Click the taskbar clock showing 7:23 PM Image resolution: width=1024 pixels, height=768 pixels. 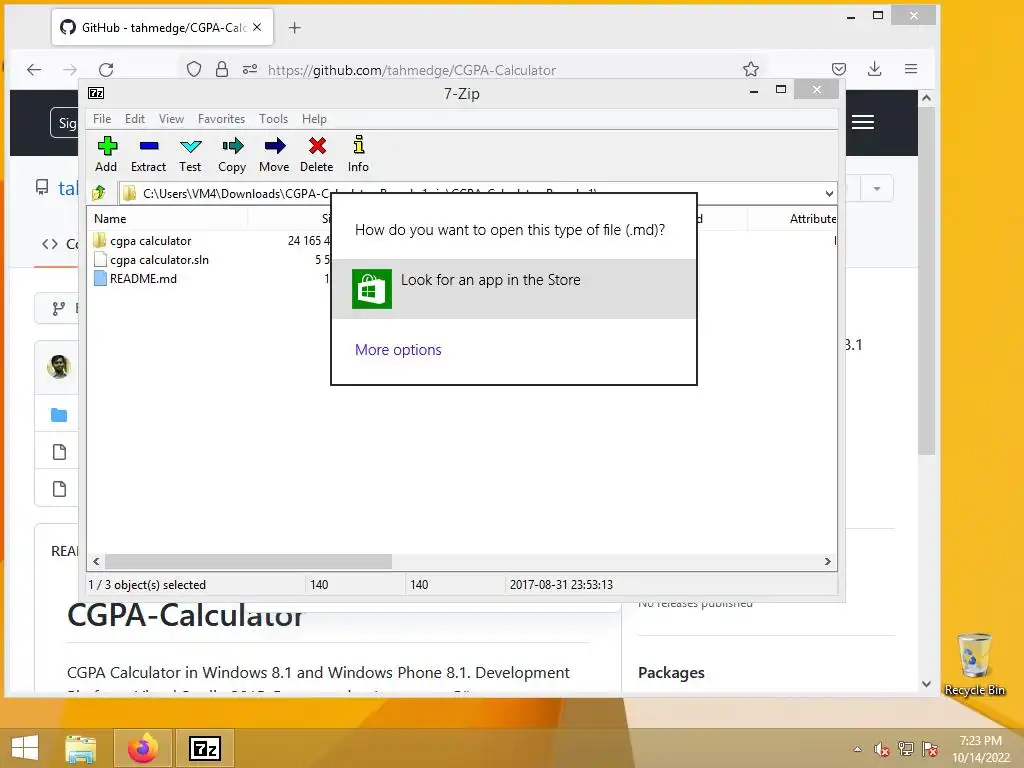(x=981, y=749)
